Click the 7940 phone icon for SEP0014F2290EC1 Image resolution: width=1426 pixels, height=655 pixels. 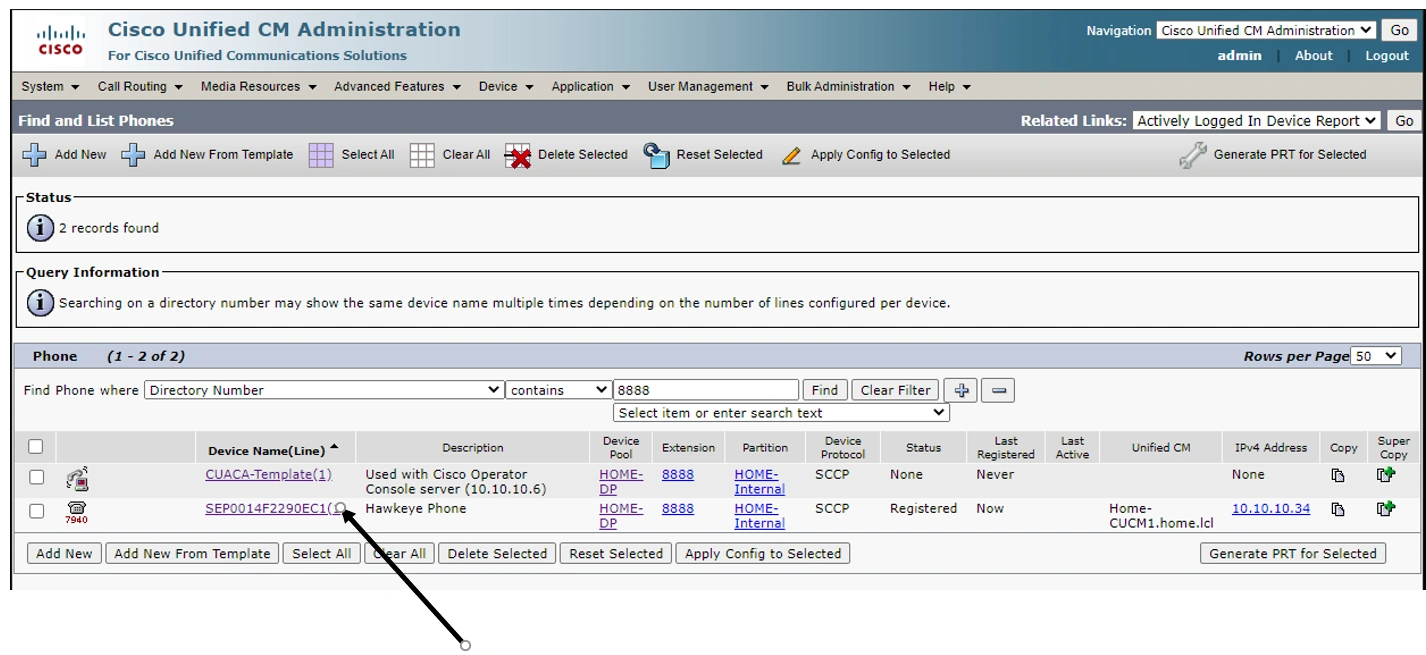(x=76, y=513)
